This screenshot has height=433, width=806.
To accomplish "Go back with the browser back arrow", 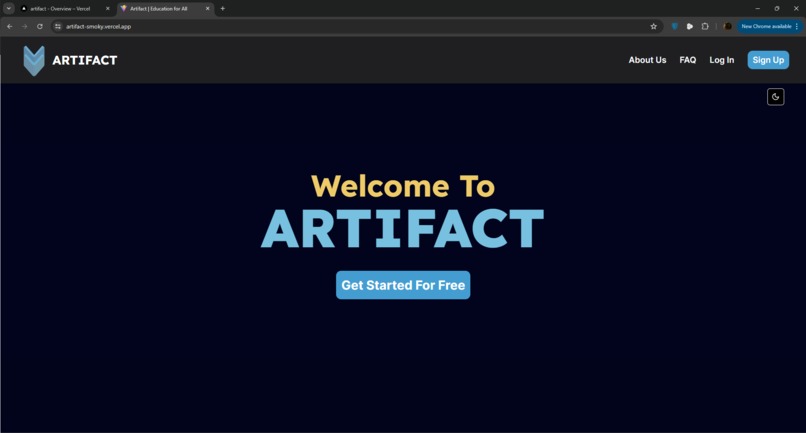I will [10, 26].
